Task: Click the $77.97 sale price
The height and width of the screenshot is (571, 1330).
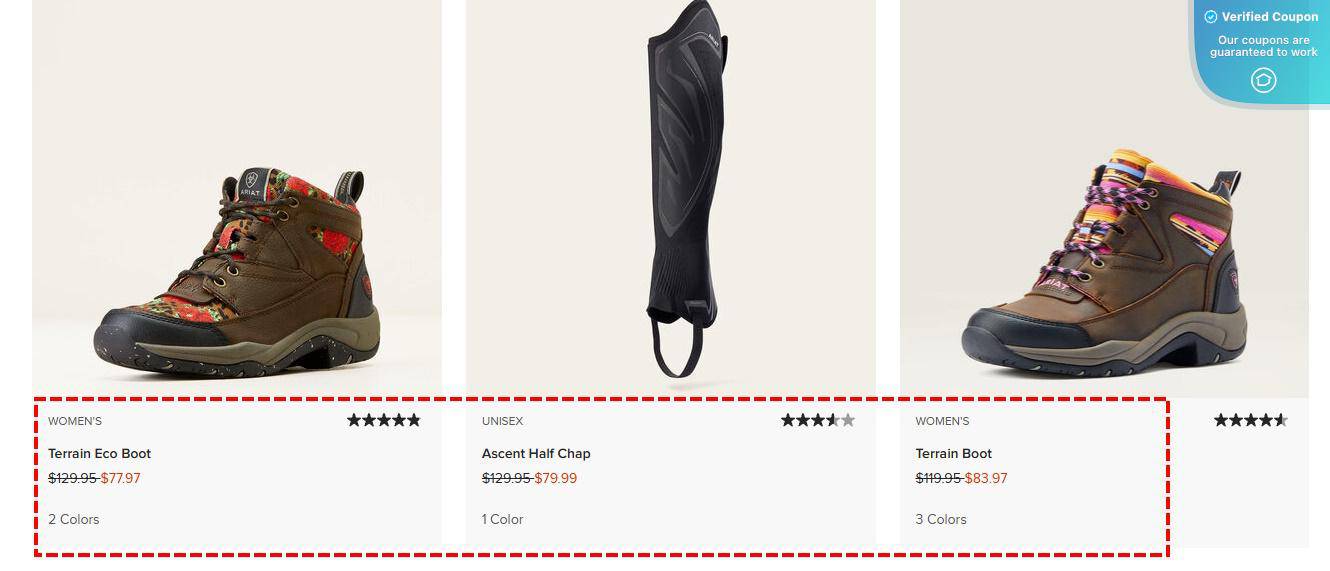Action: [121, 478]
